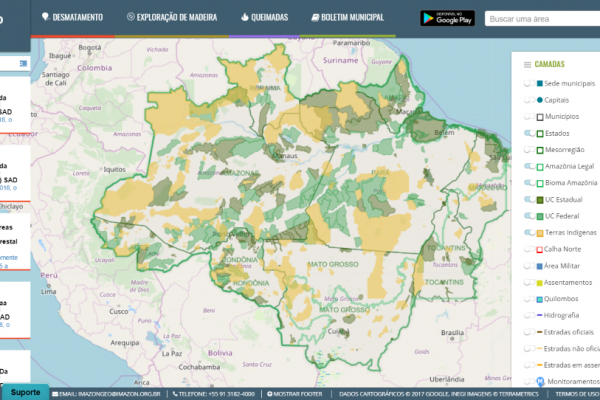Click the UC Federal green swatch
This screenshot has width=600, height=400.
tap(540, 216)
